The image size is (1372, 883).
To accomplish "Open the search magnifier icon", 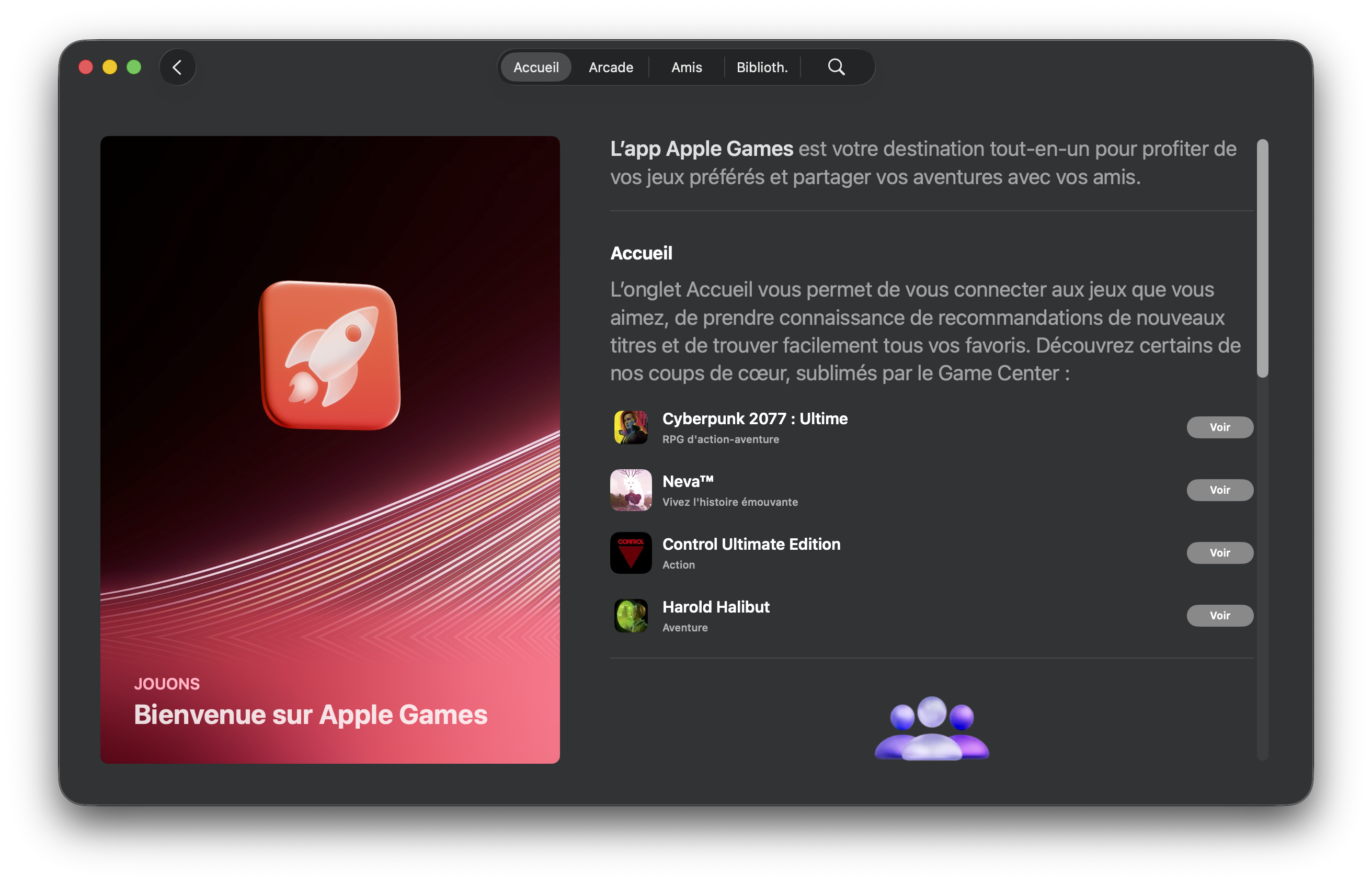I will click(x=836, y=67).
